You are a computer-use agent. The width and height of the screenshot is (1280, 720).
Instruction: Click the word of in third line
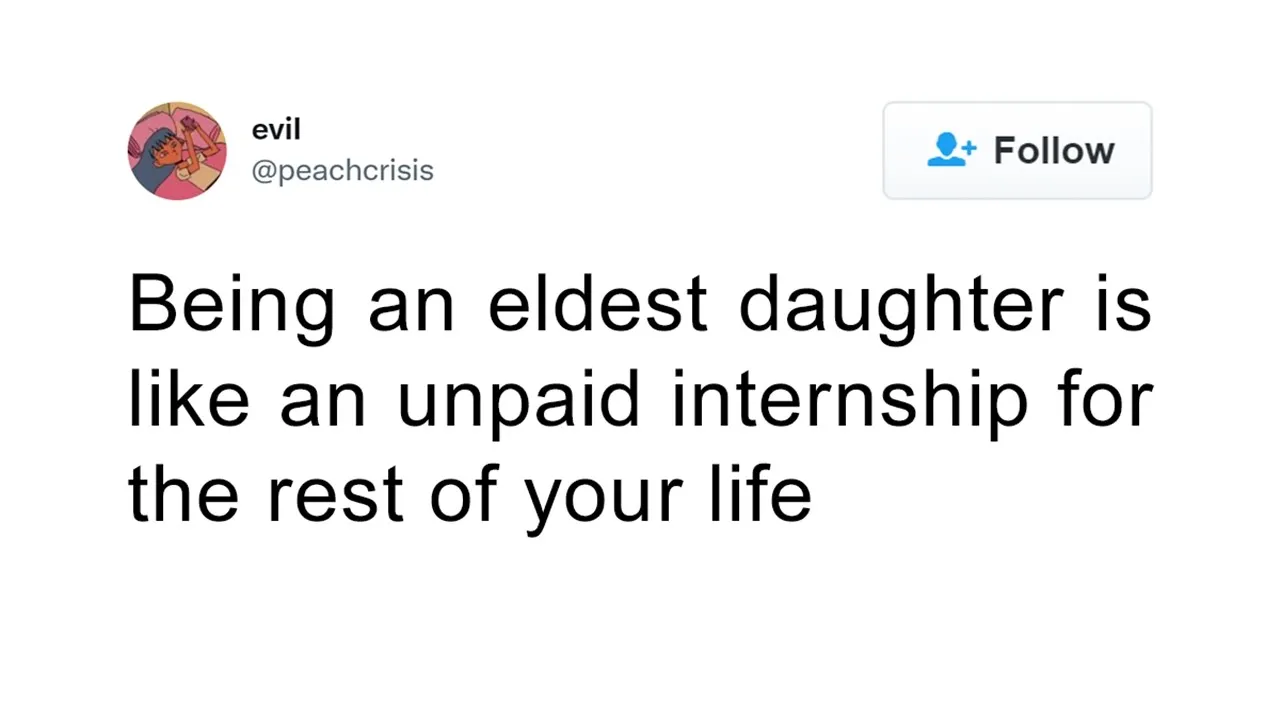click(x=464, y=492)
